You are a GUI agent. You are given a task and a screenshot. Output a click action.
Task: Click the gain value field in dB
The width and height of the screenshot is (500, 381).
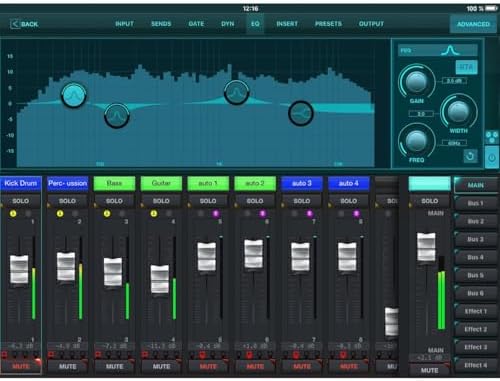point(454,81)
